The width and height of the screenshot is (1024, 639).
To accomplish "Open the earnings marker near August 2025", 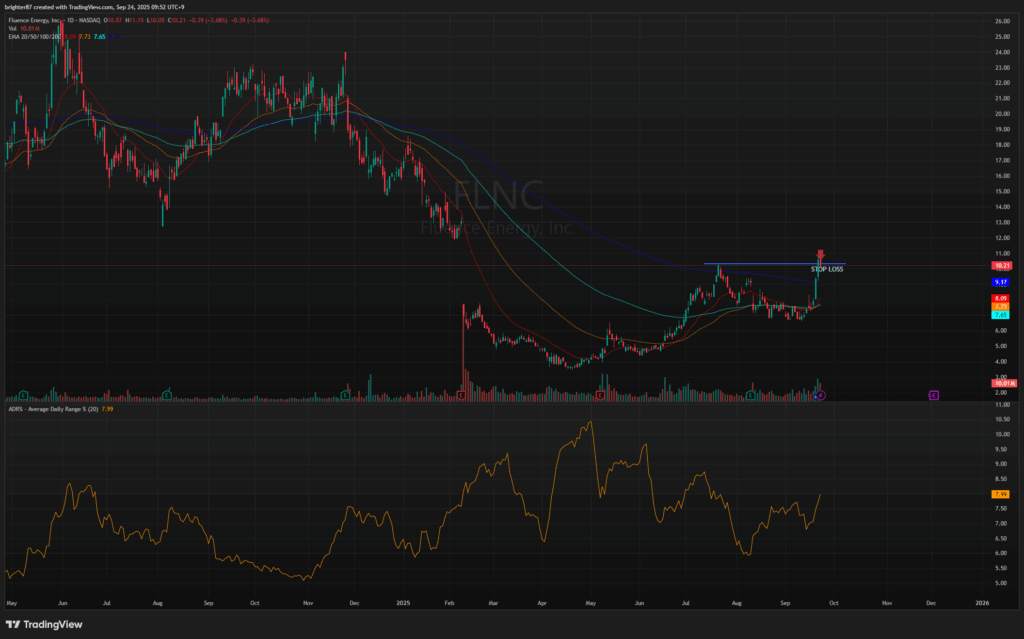I will coord(751,395).
